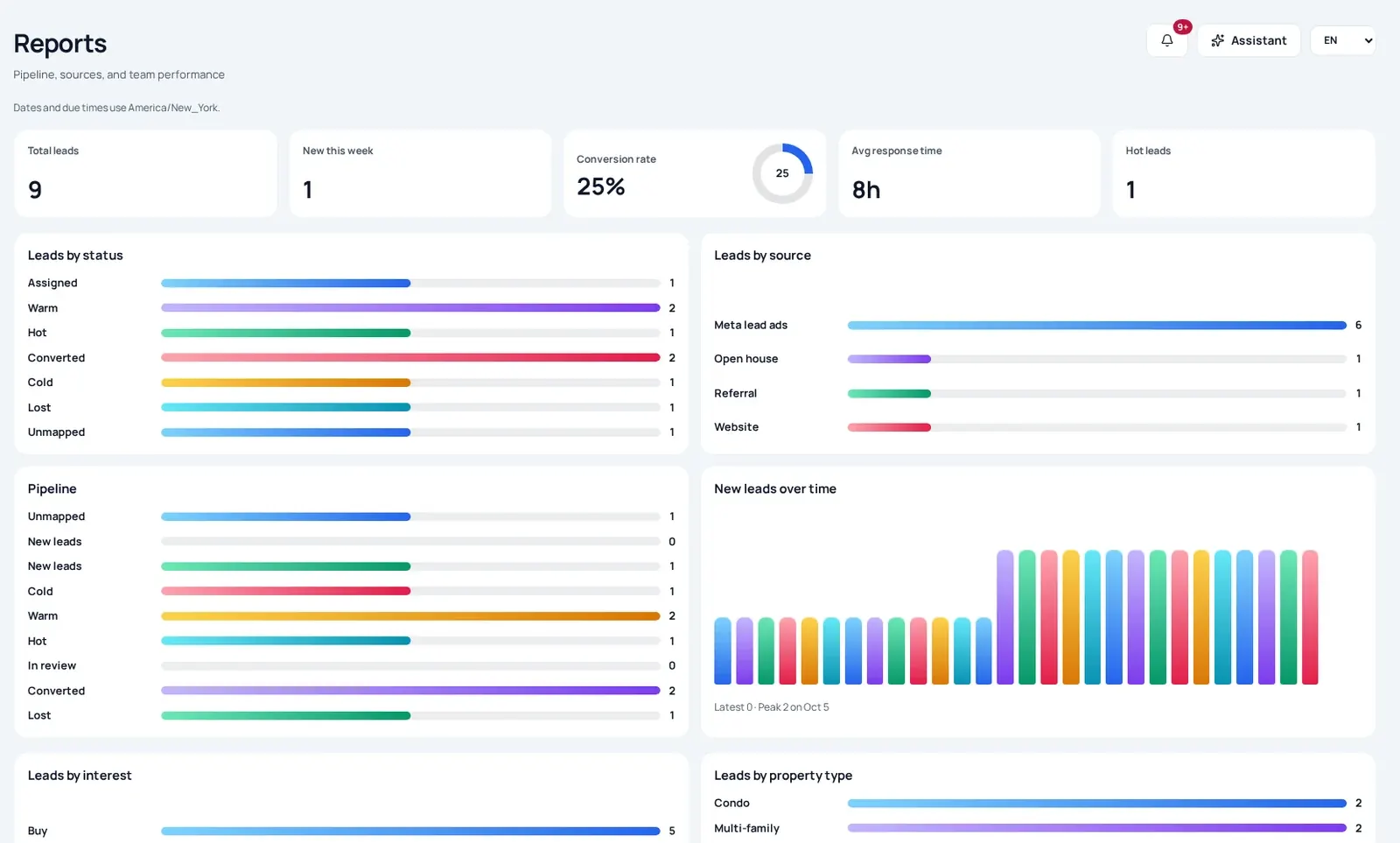The height and width of the screenshot is (843, 1400).
Task: Open the EN language dropdown
Action: pos(1343,40)
